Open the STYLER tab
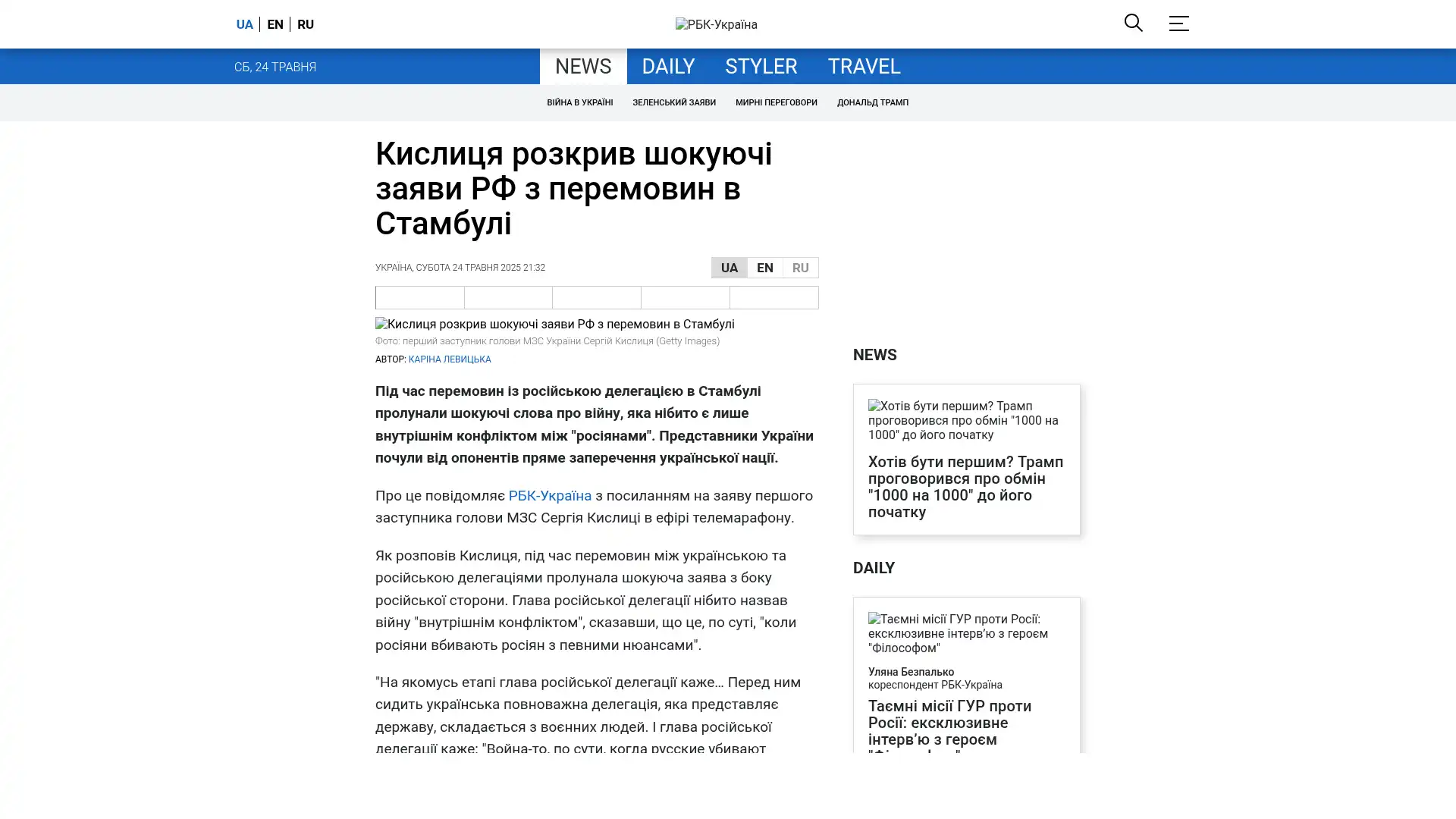Image resolution: width=1456 pixels, height=819 pixels. [x=761, y=67]
